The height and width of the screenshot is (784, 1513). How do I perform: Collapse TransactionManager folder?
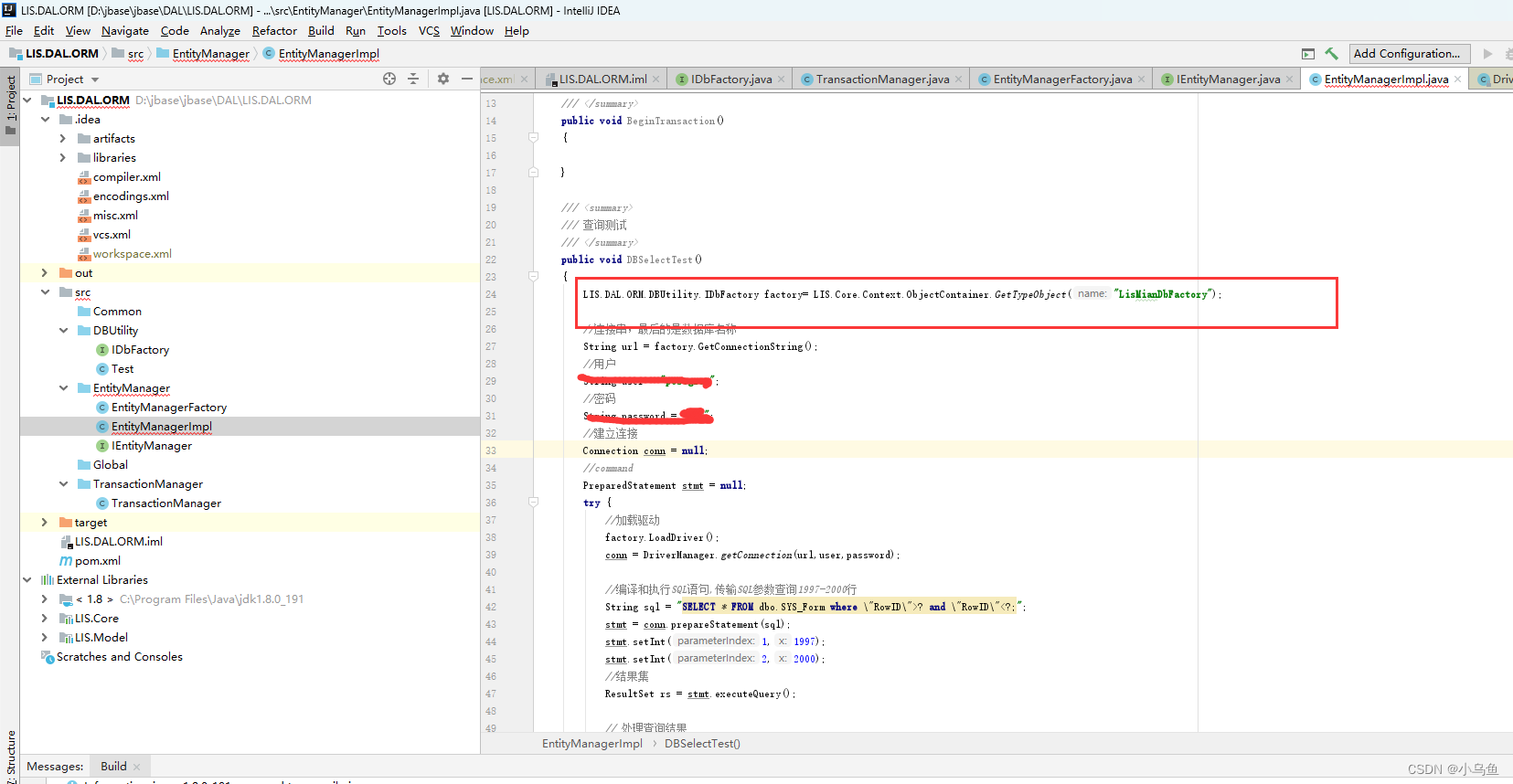63,484
